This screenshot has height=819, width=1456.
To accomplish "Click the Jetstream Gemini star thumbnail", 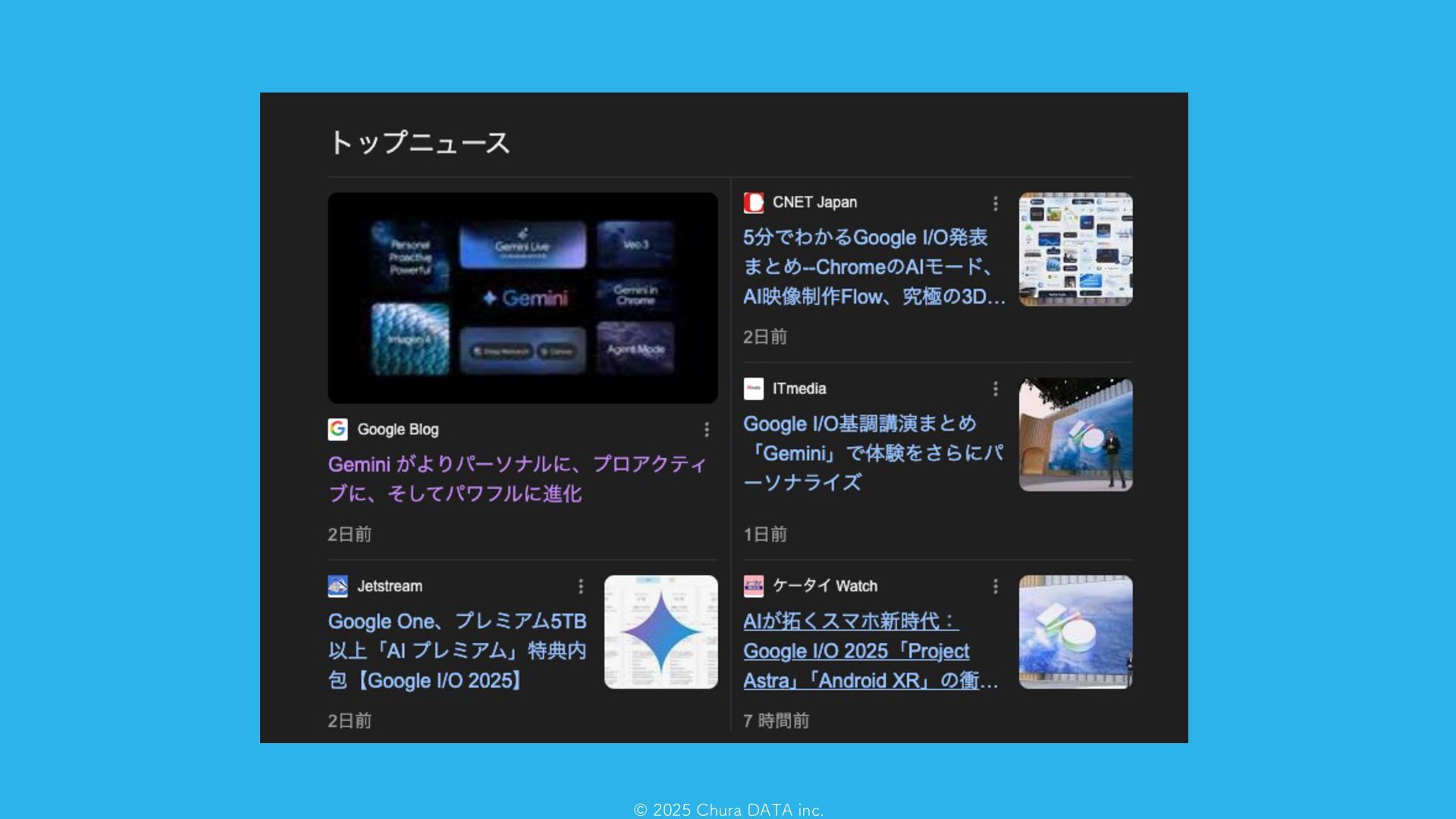I will click(x=661, y=632).
